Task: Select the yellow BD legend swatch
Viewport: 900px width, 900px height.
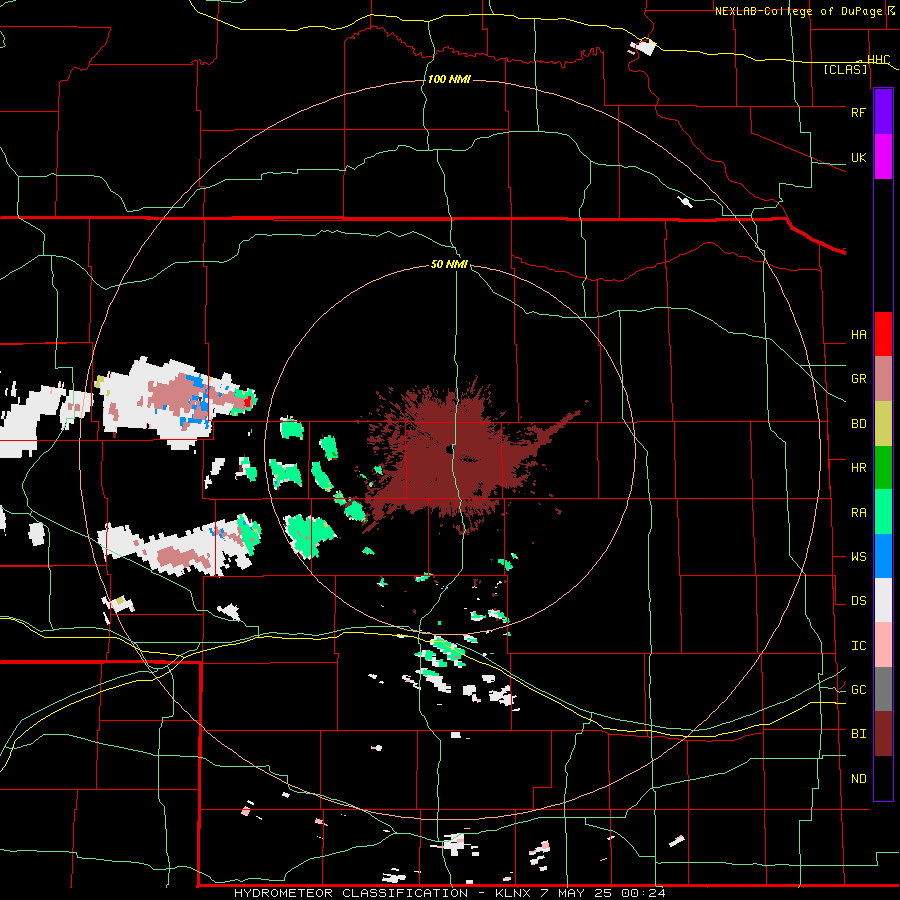Action: [883, 424]
